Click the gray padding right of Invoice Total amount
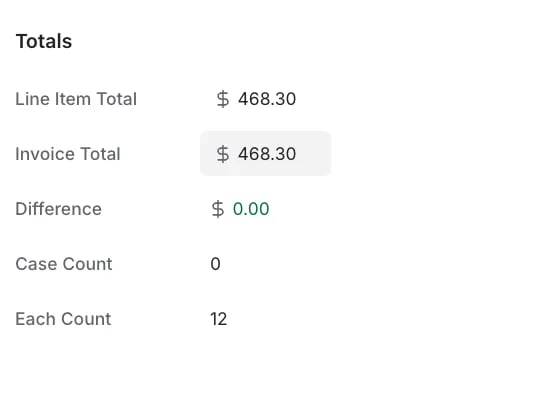539x405 pixels. (x=313, y=154)
